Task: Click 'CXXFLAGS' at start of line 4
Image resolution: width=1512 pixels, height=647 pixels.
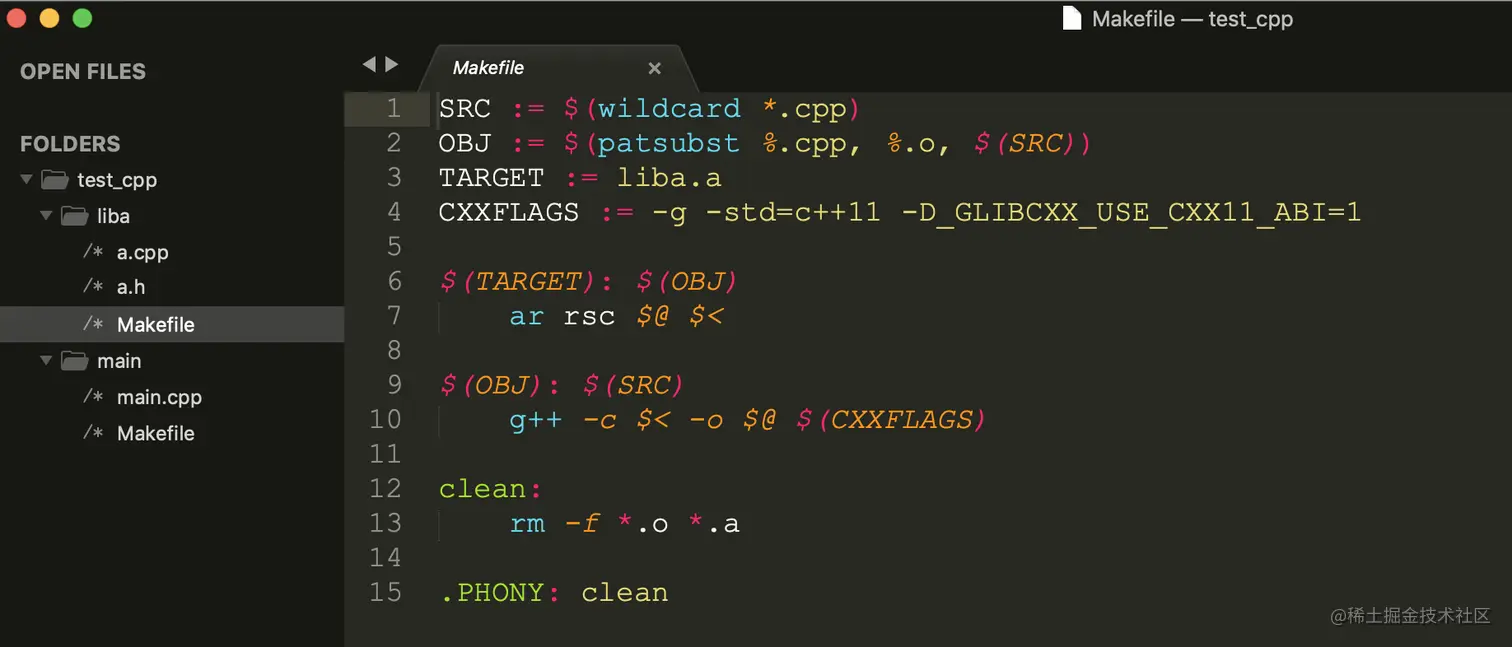Action: click(x=509, y=212)
